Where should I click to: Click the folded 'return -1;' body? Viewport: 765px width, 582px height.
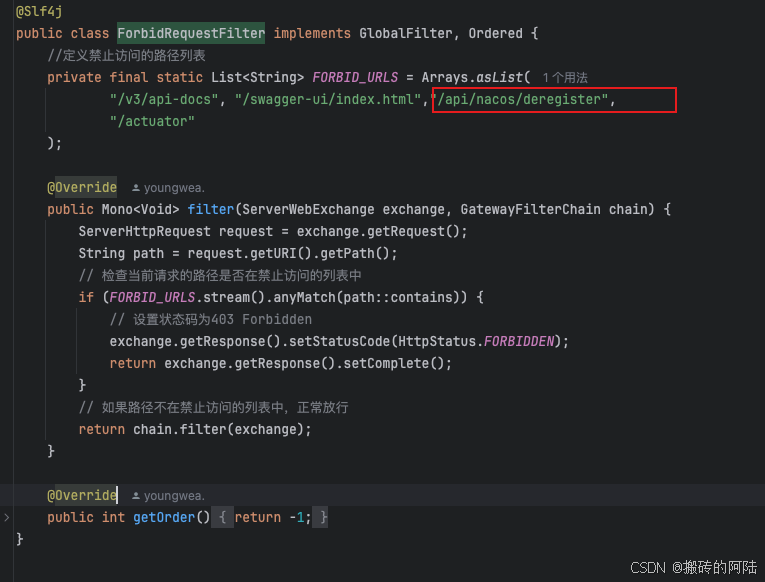(272, 517)
